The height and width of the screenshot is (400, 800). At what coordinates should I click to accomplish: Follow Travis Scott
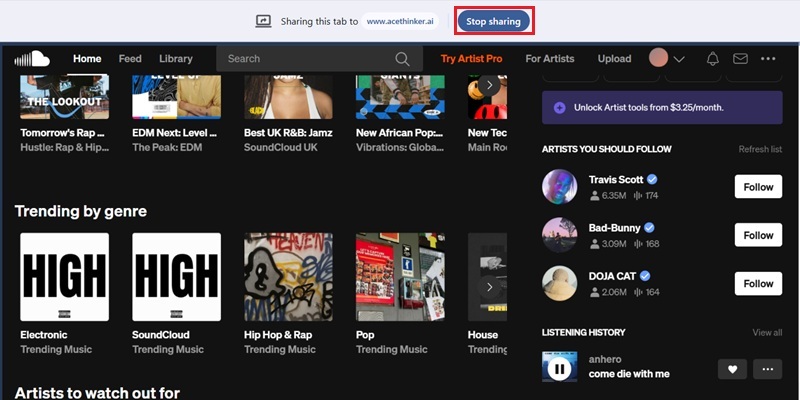click(758, 187)
